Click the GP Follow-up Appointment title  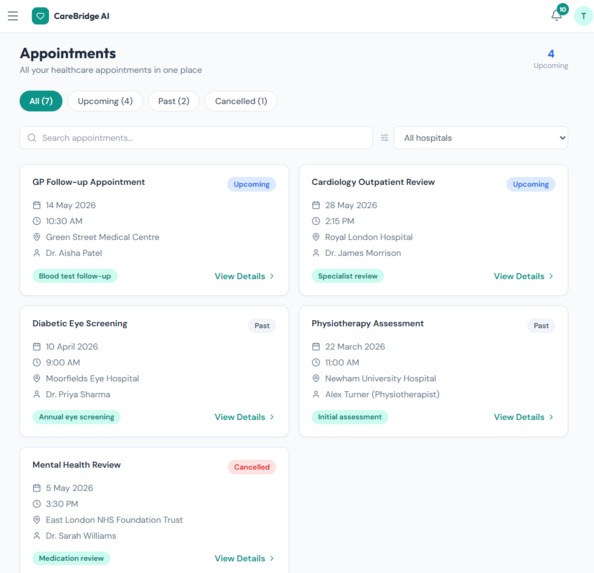coord(89,182)
